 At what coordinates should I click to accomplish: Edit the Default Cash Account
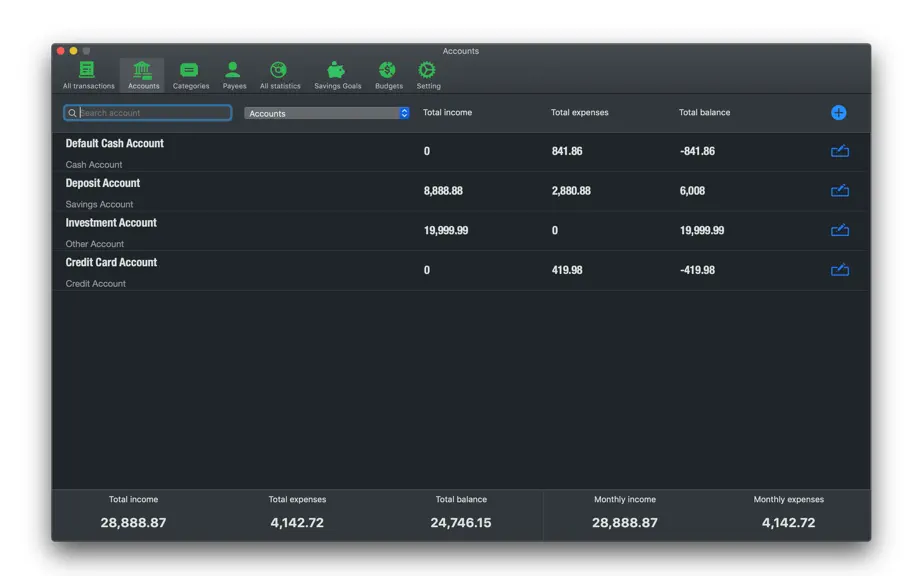(x=840, y=151)
